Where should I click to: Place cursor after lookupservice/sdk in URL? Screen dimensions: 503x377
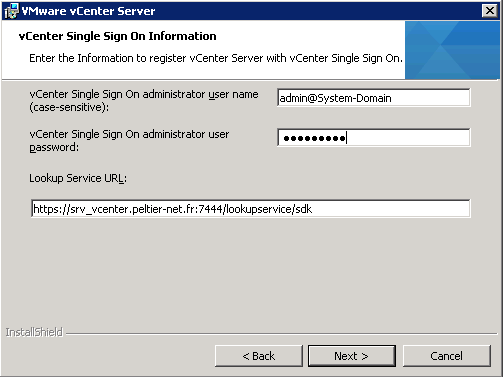tap(313, 209)
